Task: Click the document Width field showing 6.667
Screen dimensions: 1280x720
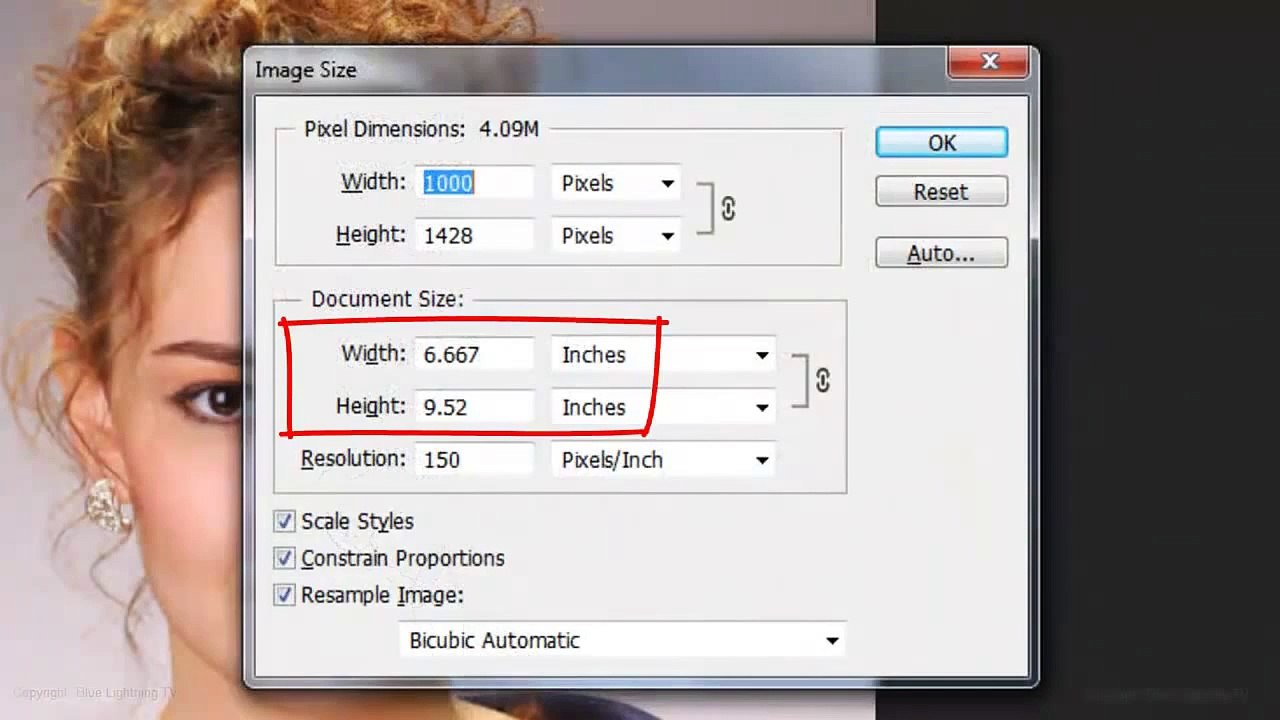Action: tap(475, 355)
